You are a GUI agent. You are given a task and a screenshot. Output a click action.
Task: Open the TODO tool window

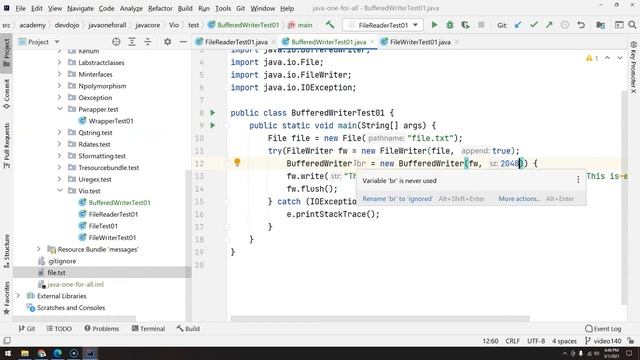[x=59, y=329]
